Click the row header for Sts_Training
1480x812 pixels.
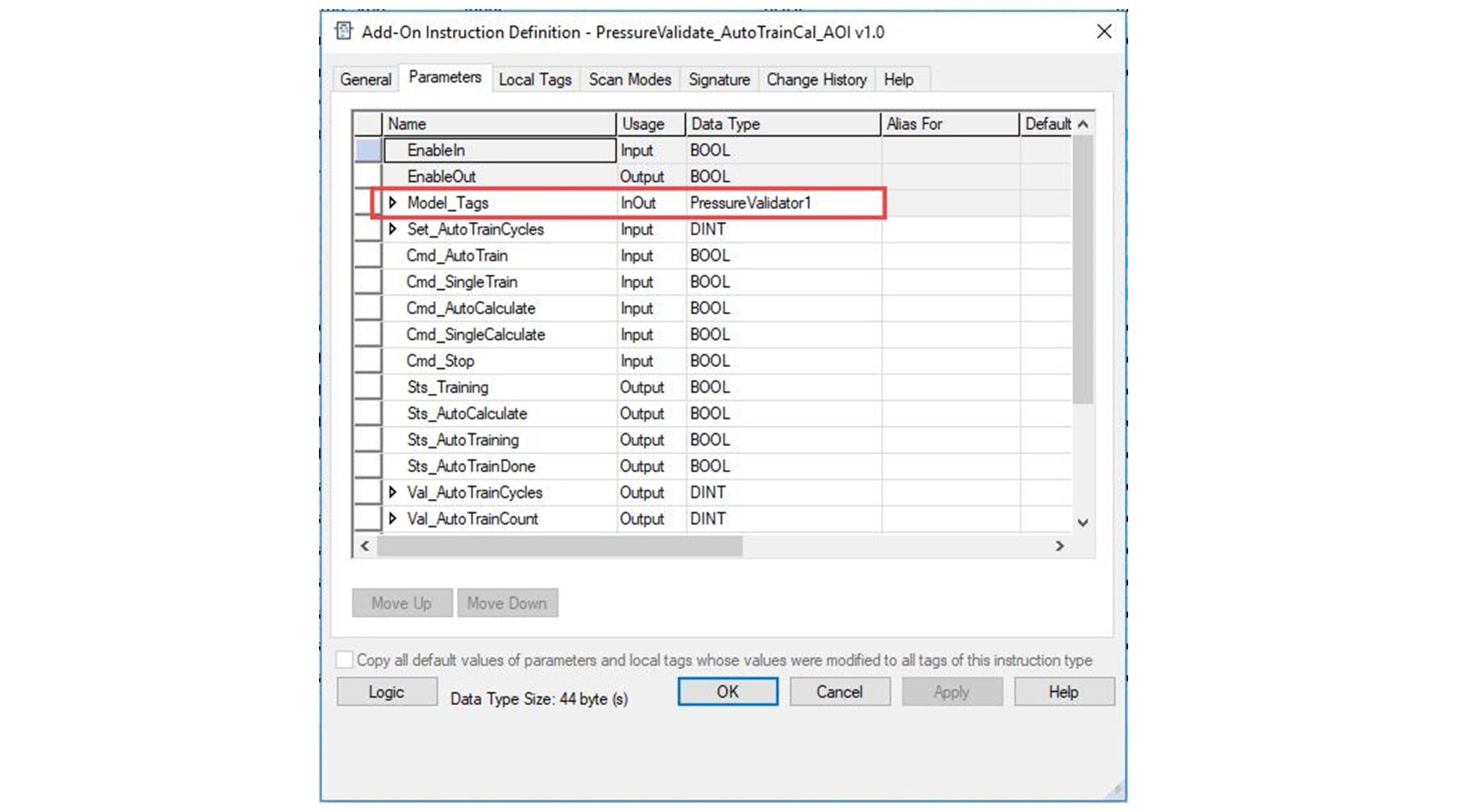point(368,387)
